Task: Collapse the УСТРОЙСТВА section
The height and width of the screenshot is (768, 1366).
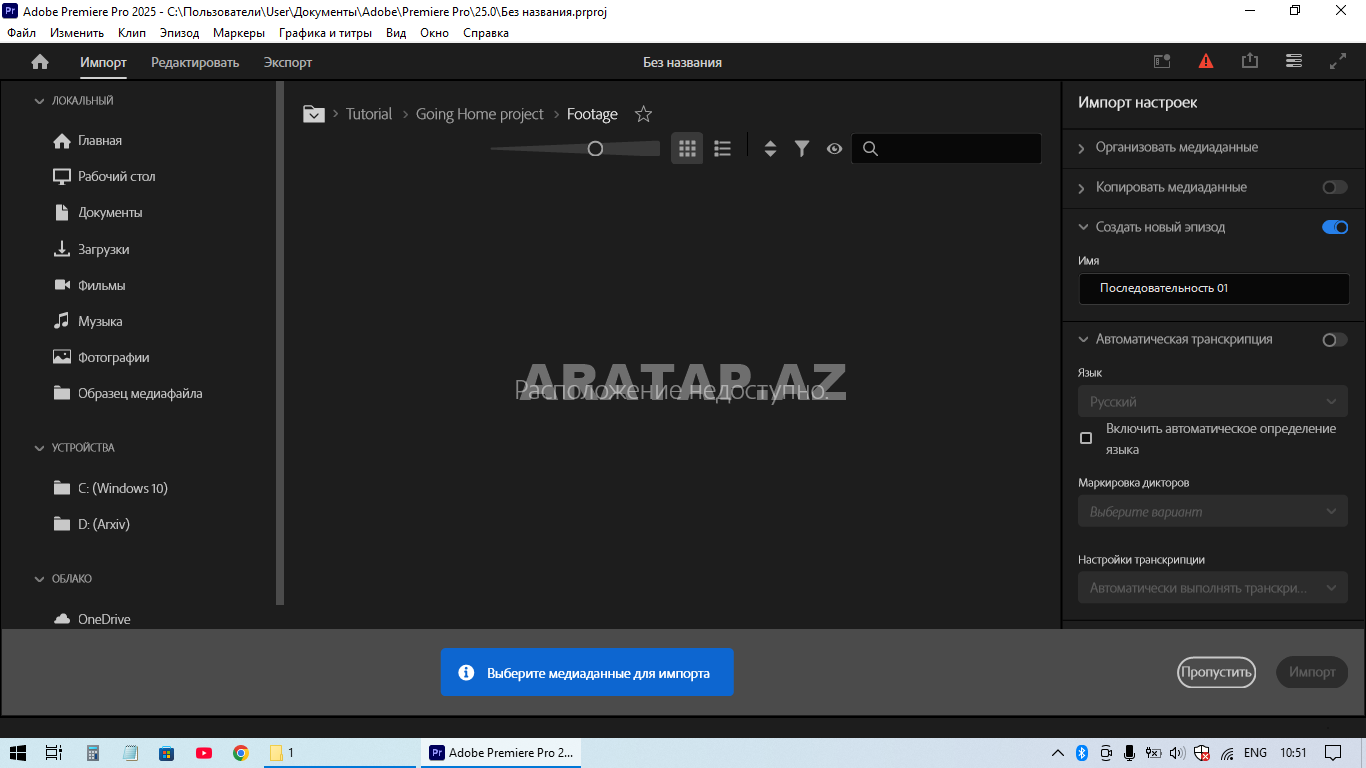Action: coord(40,448)
